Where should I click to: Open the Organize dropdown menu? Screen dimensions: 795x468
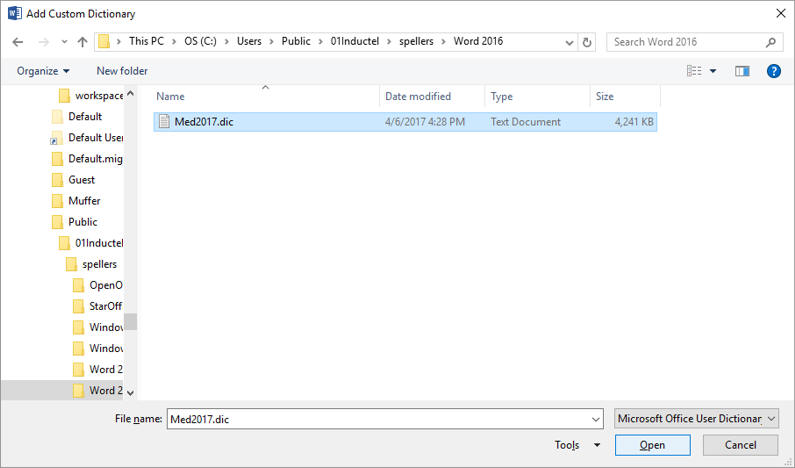pos(43,71)
